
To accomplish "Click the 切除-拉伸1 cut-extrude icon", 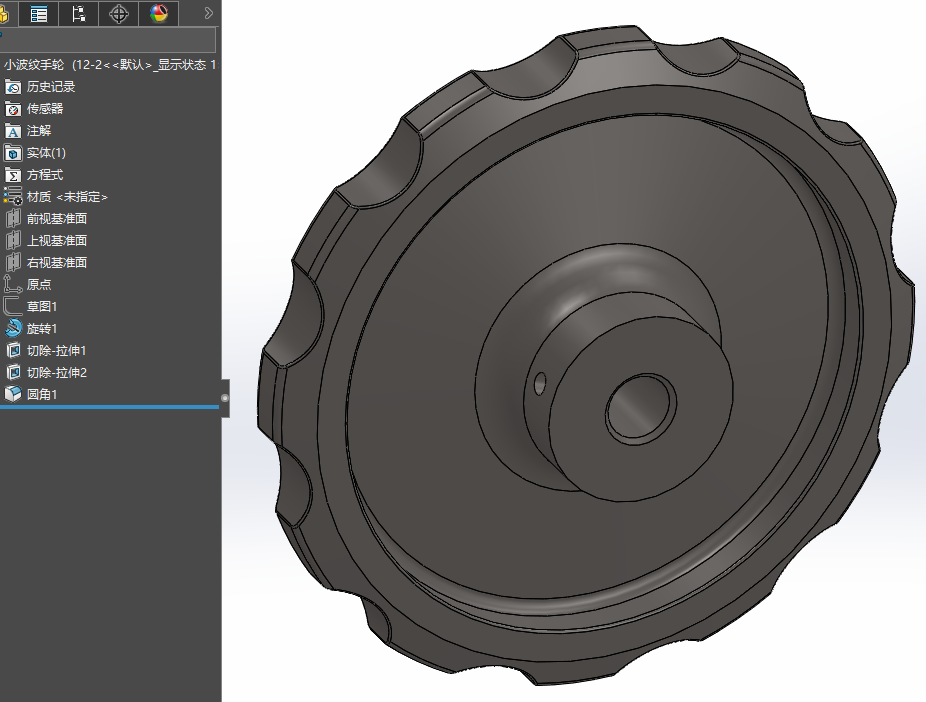I will (x=13, y=351).
